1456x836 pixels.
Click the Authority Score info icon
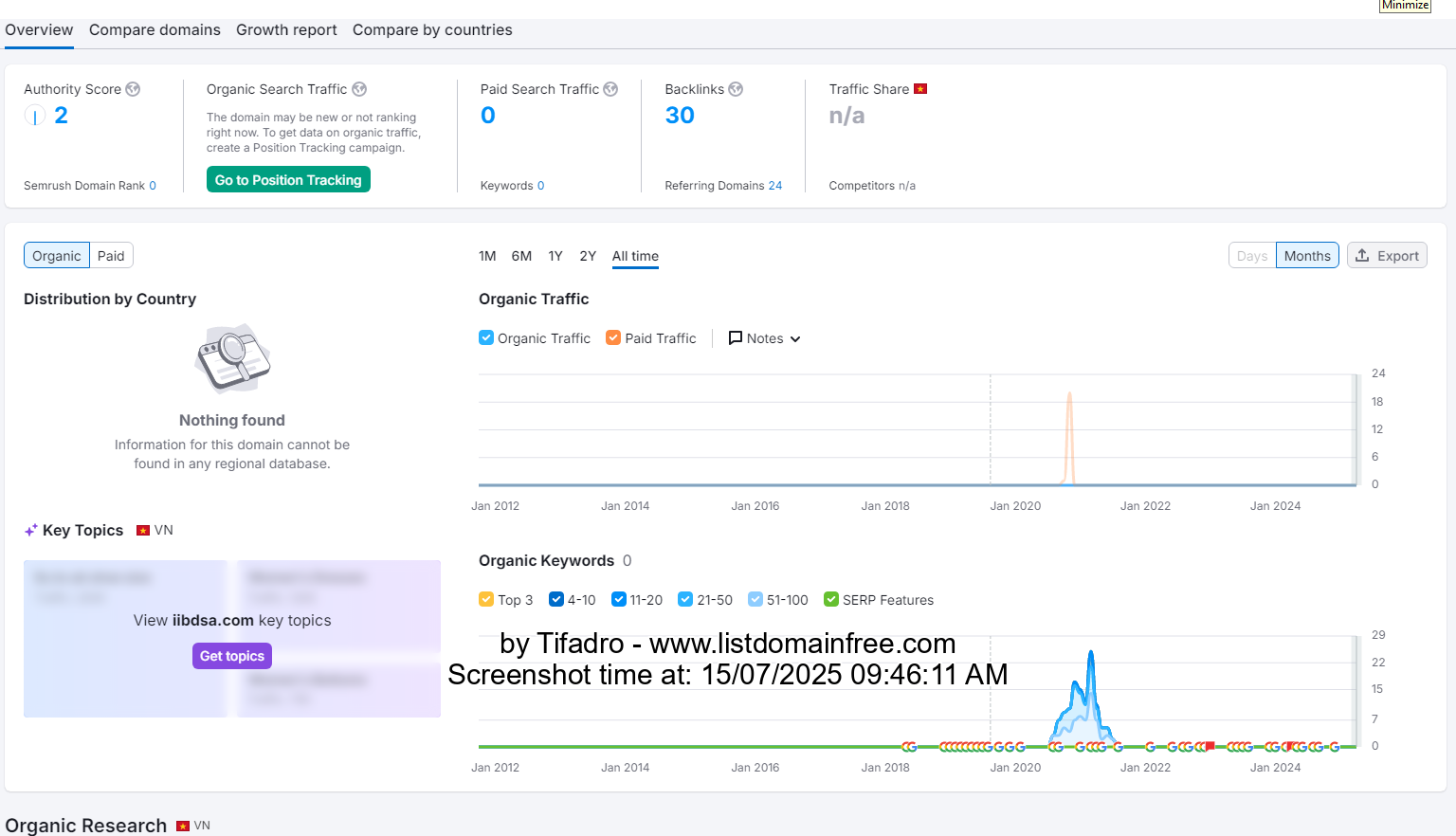click(133, 89)
